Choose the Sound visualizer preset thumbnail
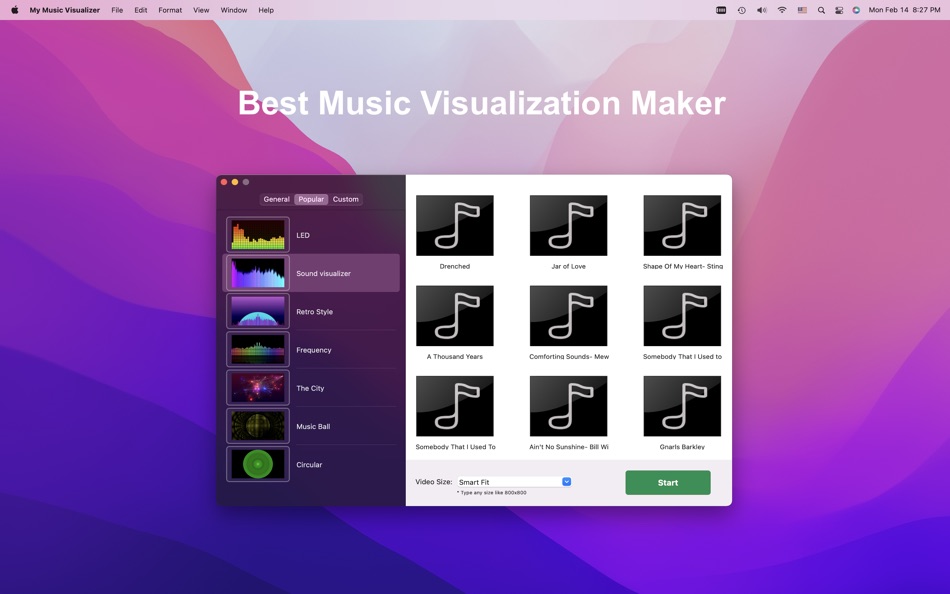 257,273
